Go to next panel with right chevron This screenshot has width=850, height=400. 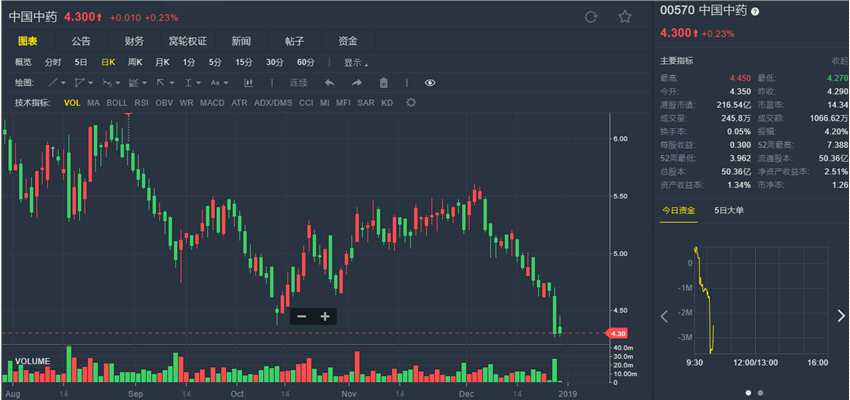tap(841, 316)
